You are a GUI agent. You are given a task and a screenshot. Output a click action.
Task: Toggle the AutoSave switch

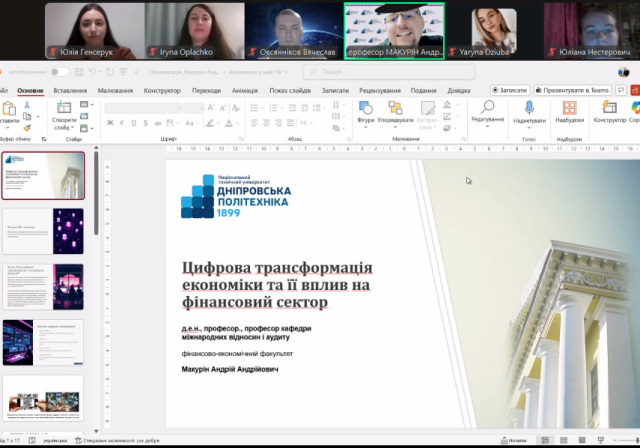[60, 72]
